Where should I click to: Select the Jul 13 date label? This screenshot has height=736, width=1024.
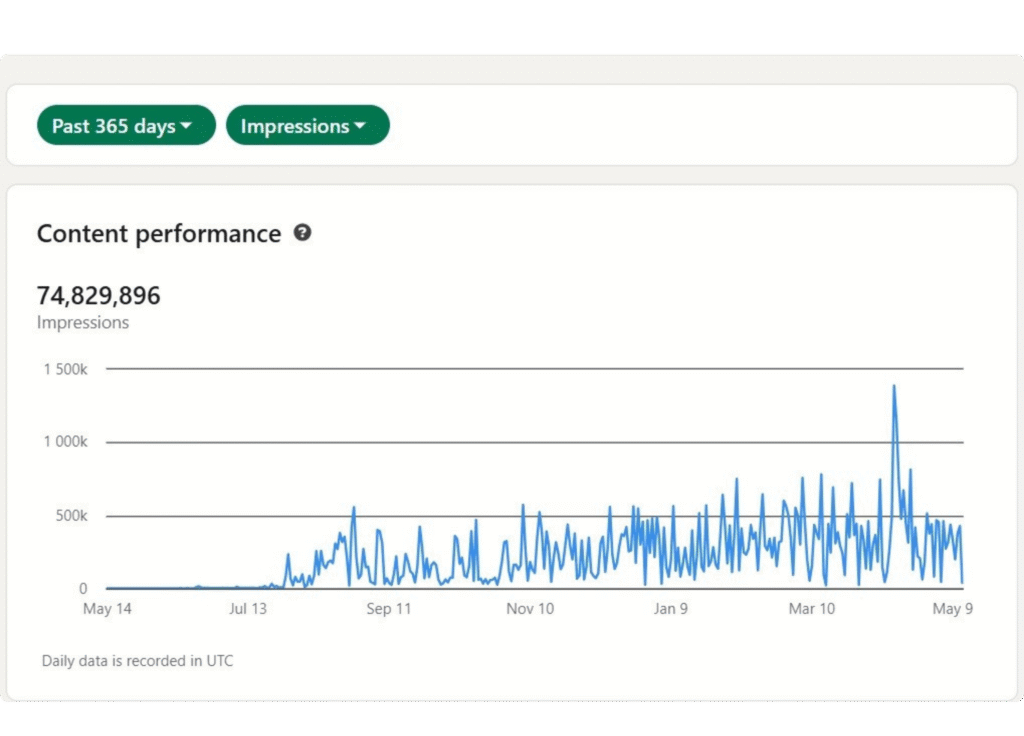[x=248, y=609]
